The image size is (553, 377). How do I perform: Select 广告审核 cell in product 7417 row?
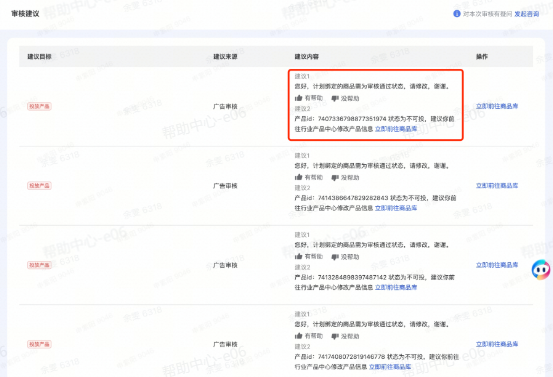(x=225, y=344)
